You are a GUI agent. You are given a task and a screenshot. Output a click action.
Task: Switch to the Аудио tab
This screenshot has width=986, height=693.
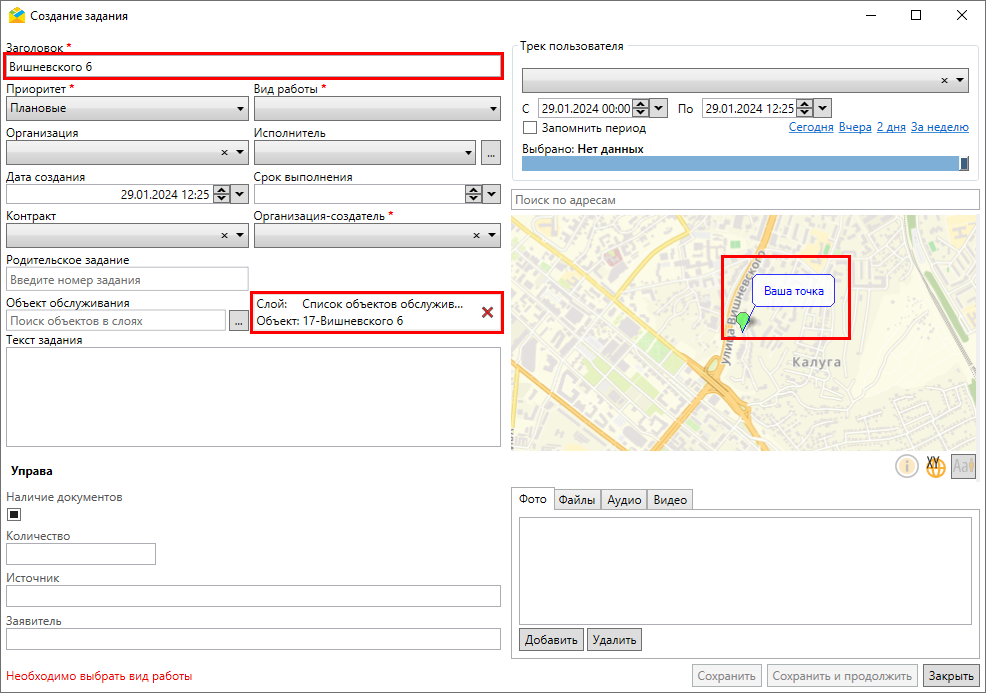[x=624, y=500]
